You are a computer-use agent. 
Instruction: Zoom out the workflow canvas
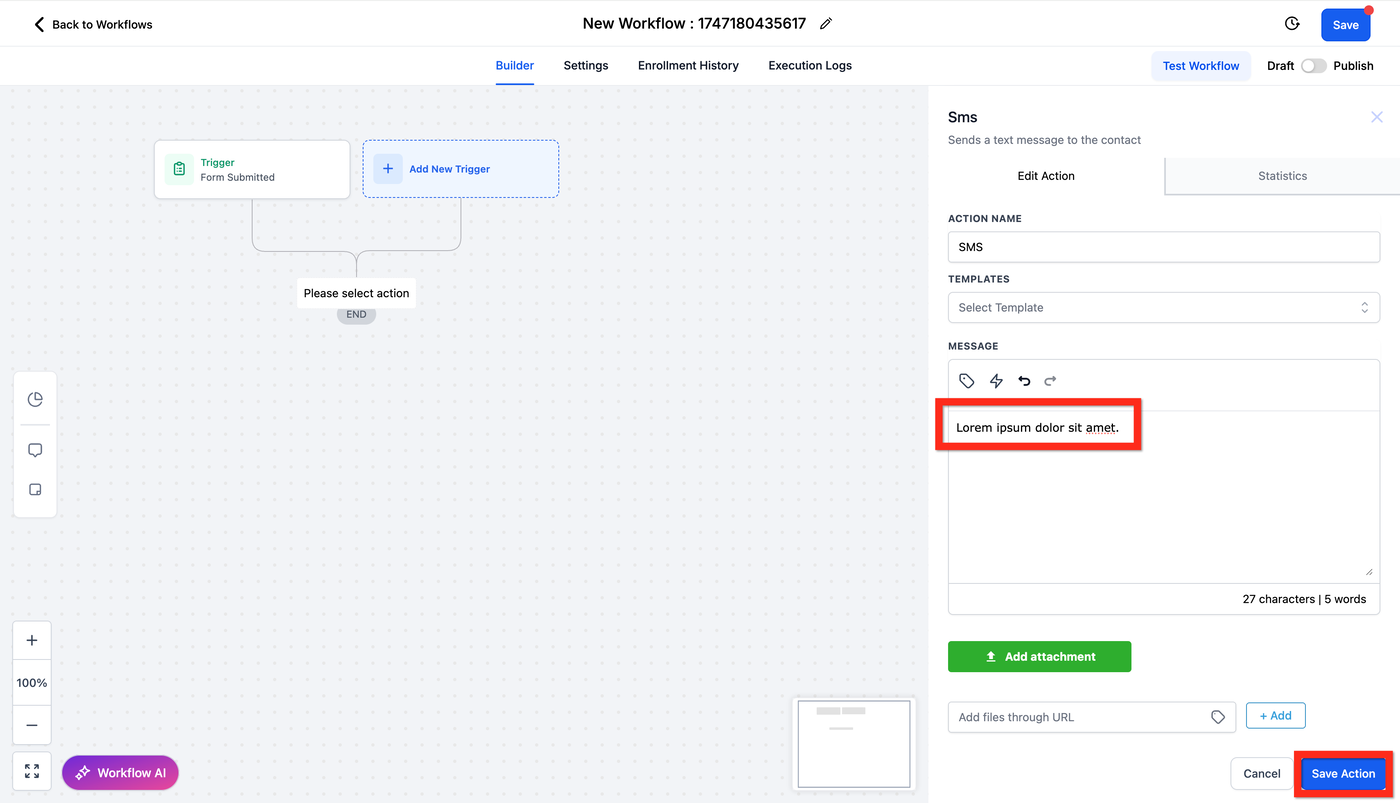tap(32, 725)
